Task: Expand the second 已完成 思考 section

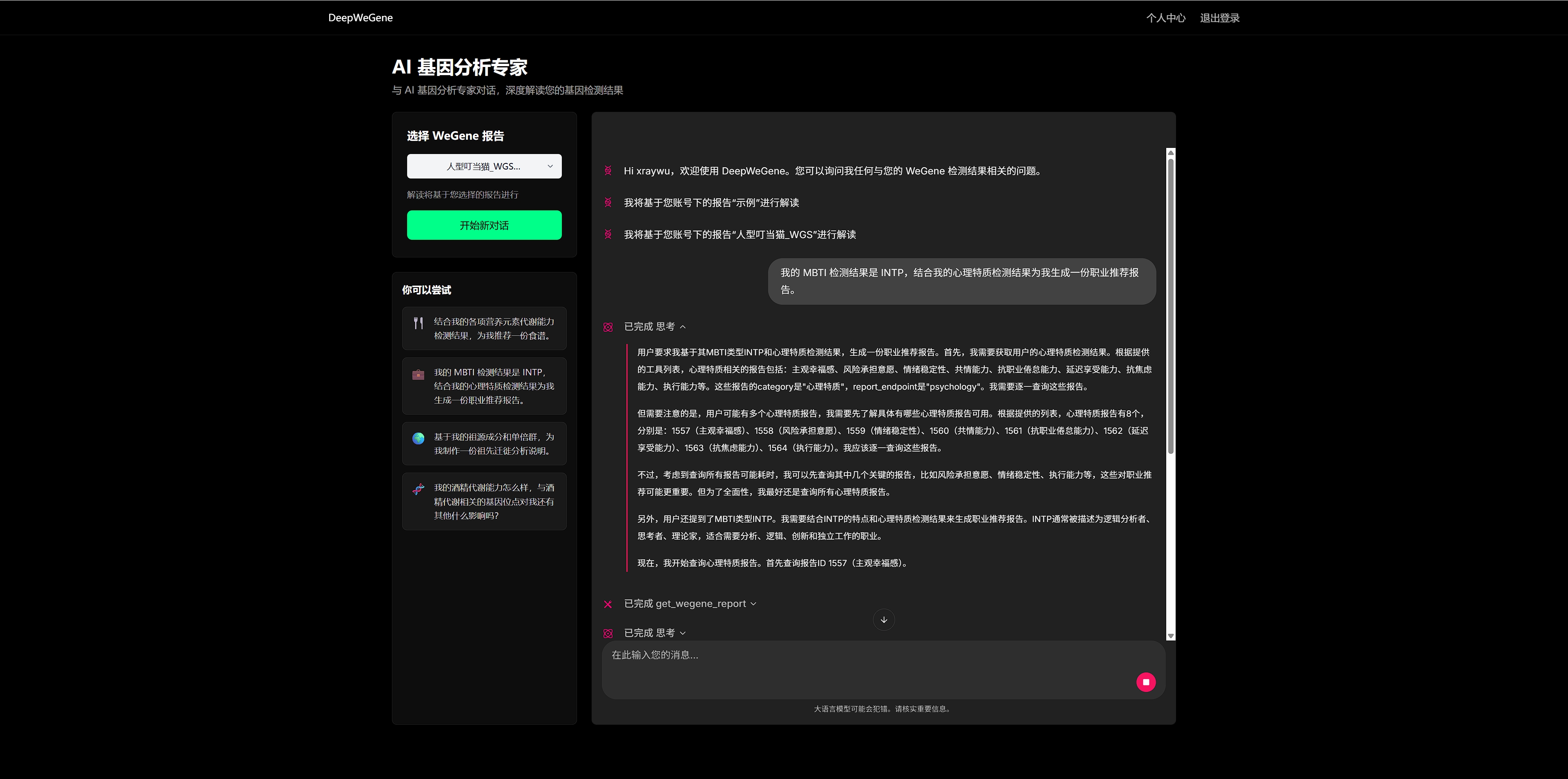Action: (x=682, y=633)
